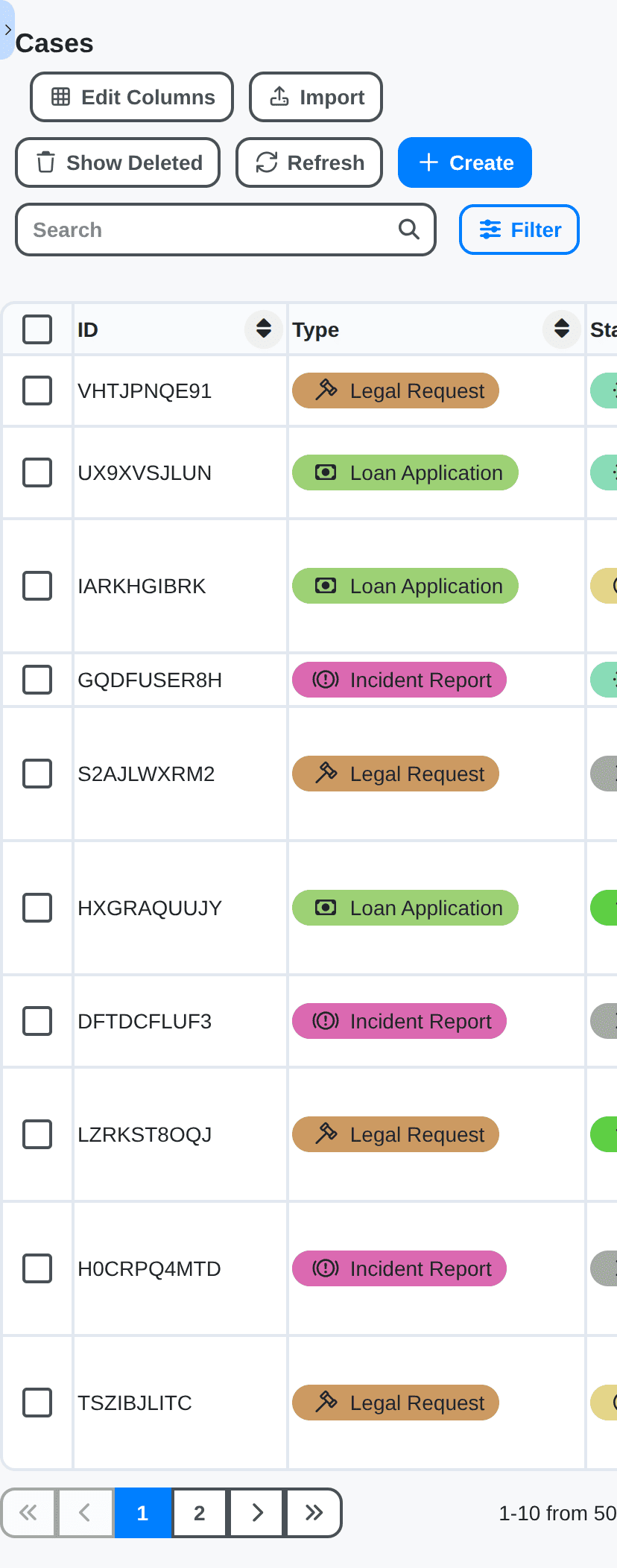Toggle the select-all checkbox in the table header
The image size is (617, 1568).
pos(37,329)
